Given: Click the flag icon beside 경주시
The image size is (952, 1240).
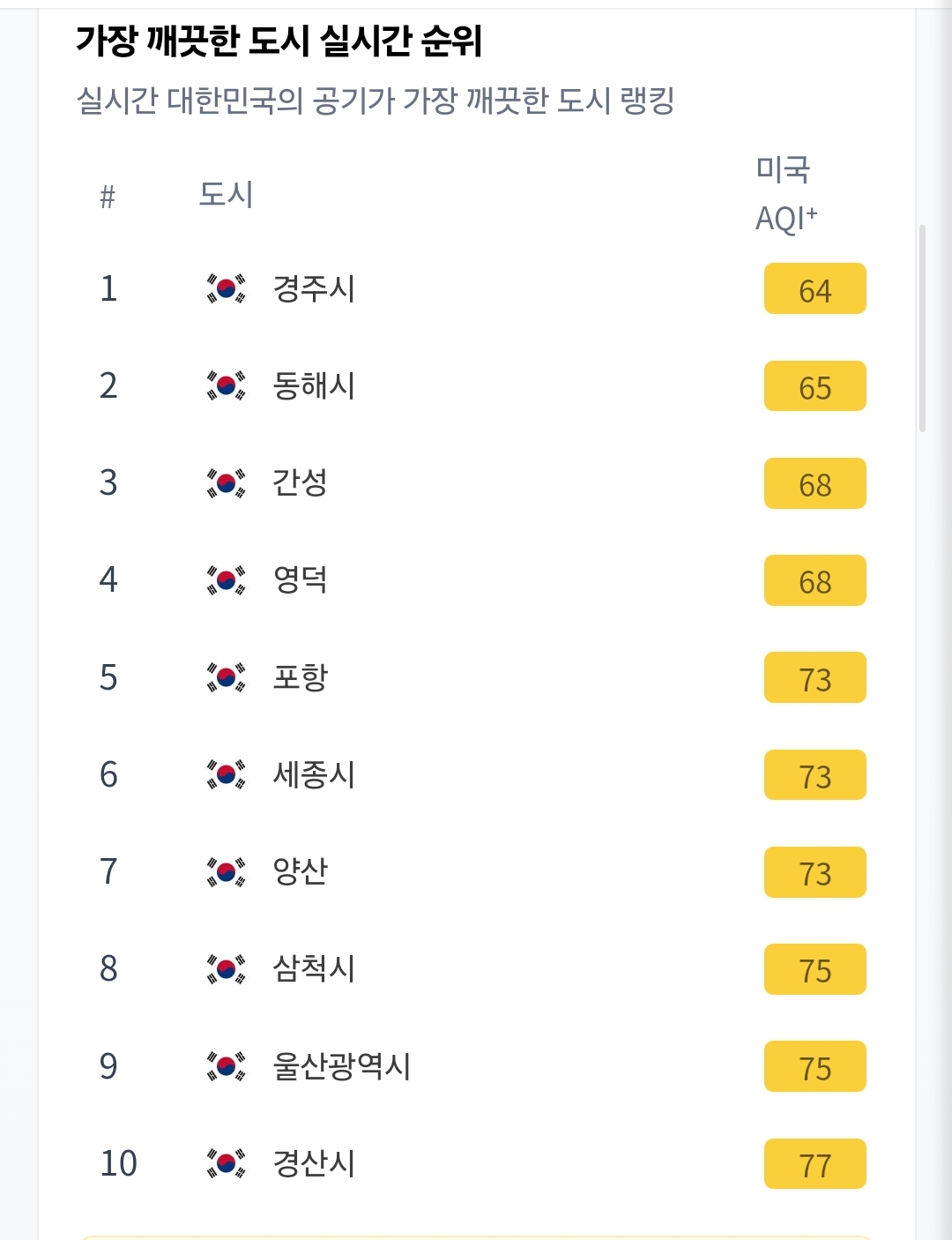Looking at the screenshot, I should [x=226, y=288].
